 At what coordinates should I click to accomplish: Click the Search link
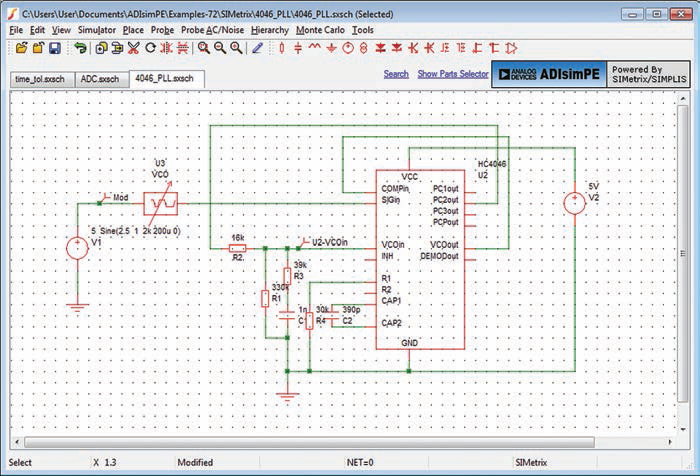pyautogui.click(x=396, y=74)
